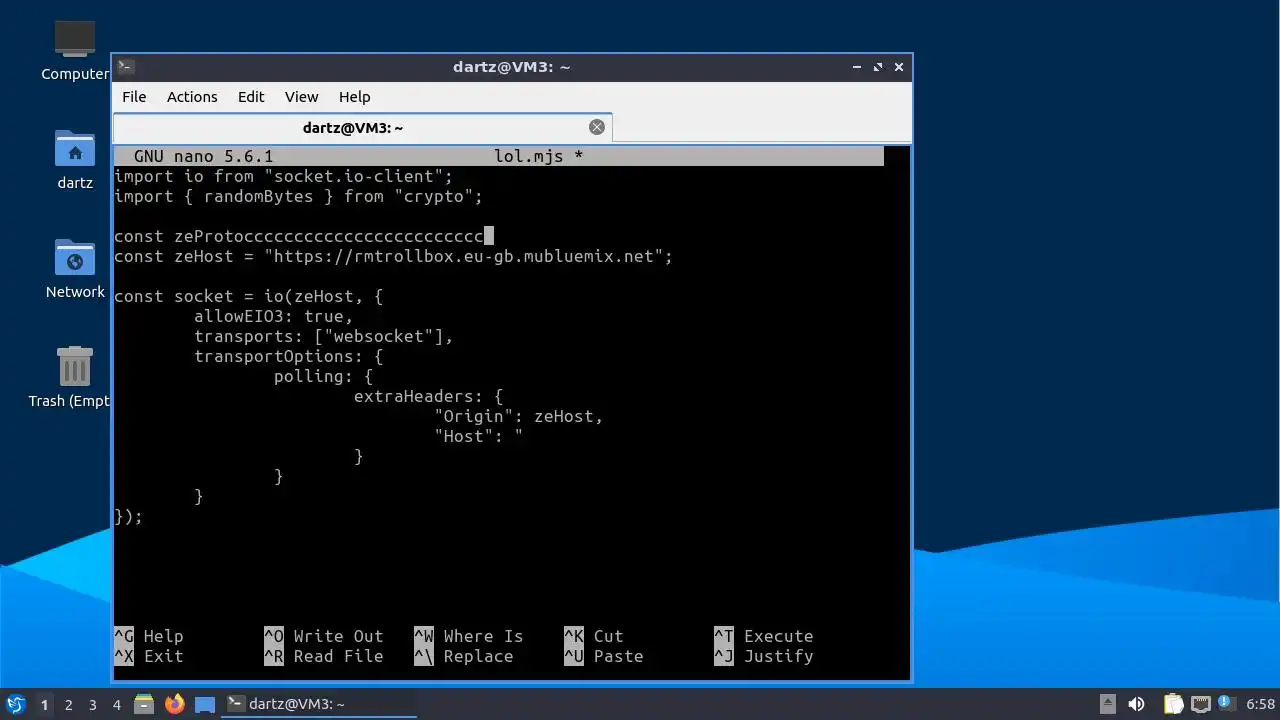
Task: Open the network connection tray icon
Action: (x=1200, y=704)
